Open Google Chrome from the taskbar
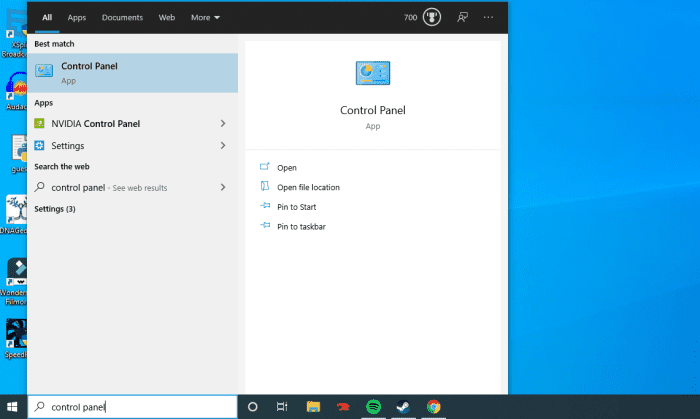 [433, 407]
